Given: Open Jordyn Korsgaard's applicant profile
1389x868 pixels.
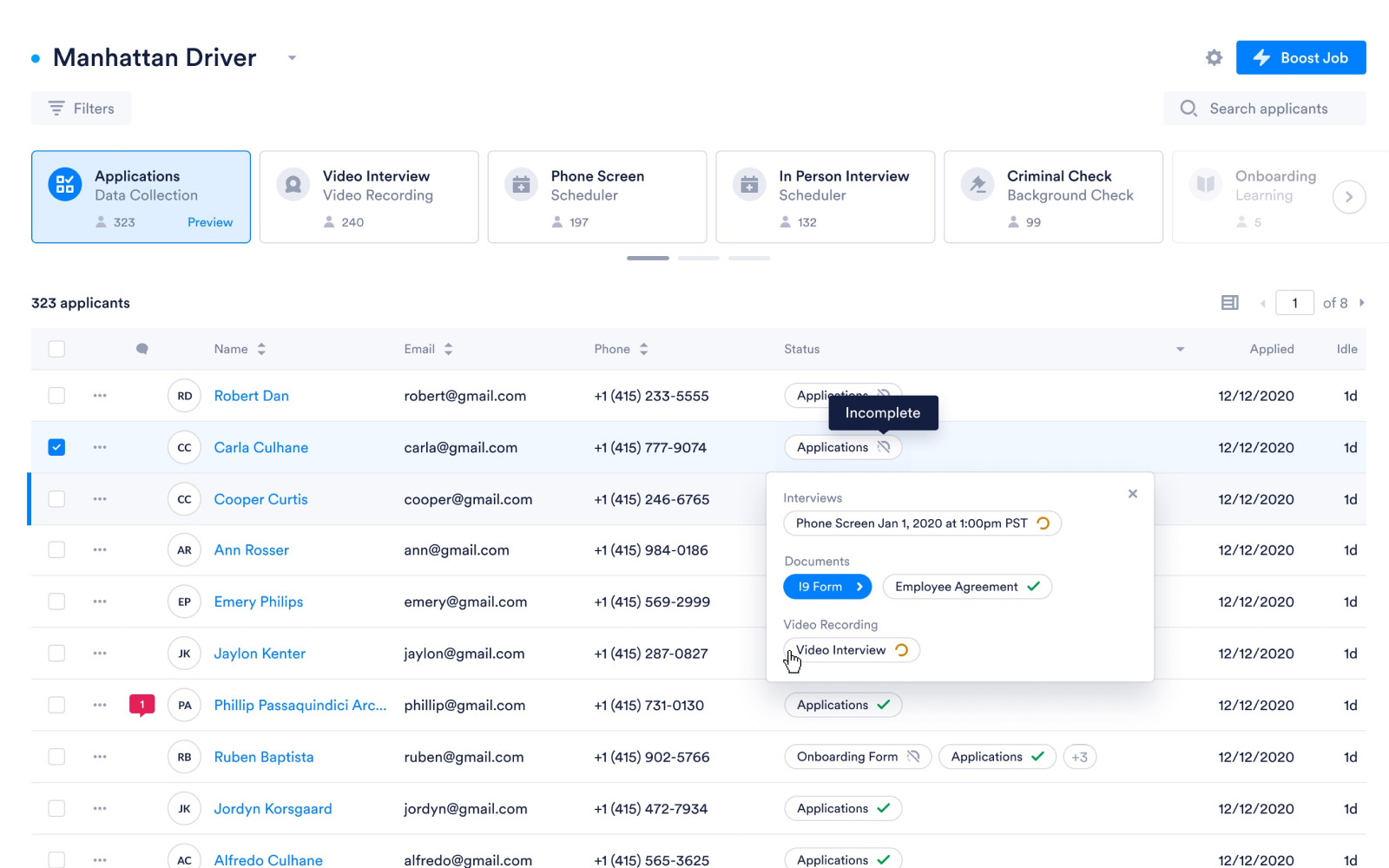Looking at the screenshot, I should click(x=273, y=809).
